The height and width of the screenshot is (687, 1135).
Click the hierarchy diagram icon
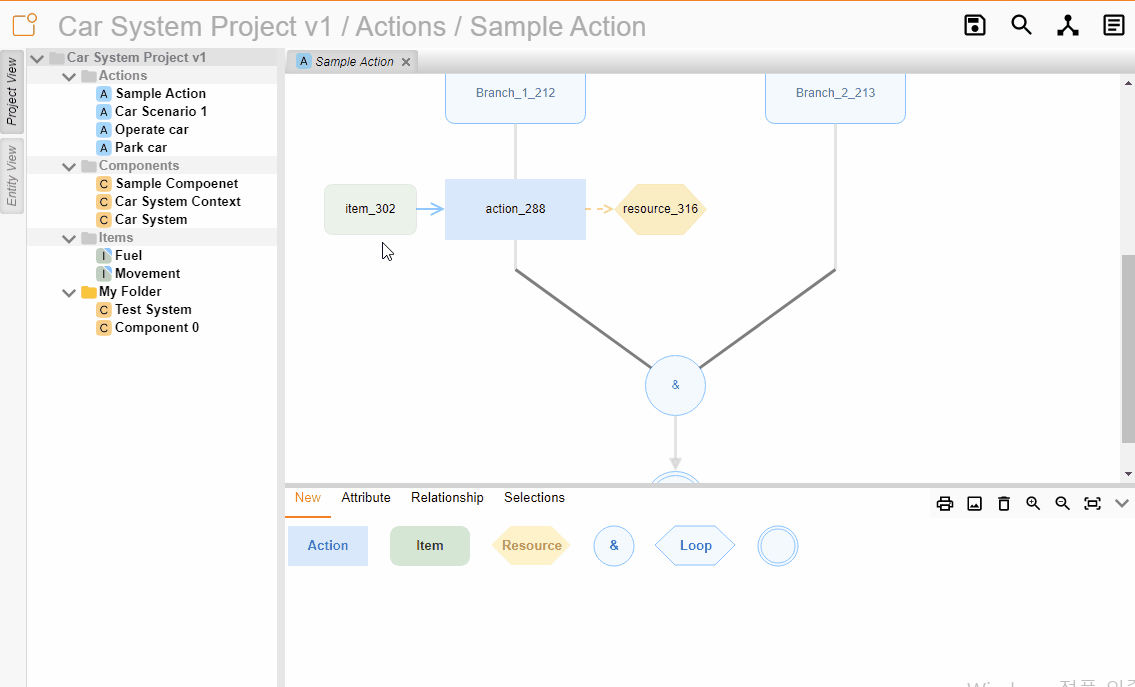(x=1068, y=25)
